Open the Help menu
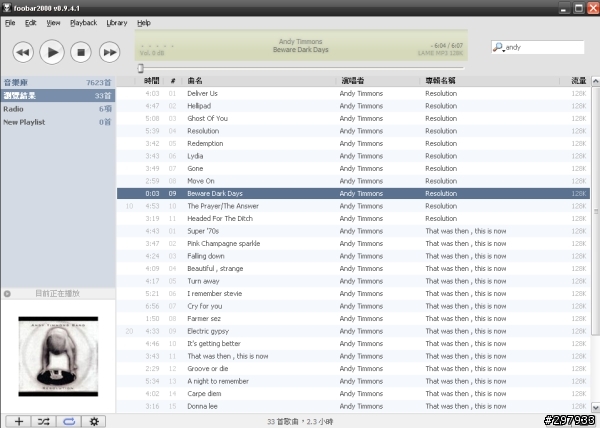 (144, 23)
